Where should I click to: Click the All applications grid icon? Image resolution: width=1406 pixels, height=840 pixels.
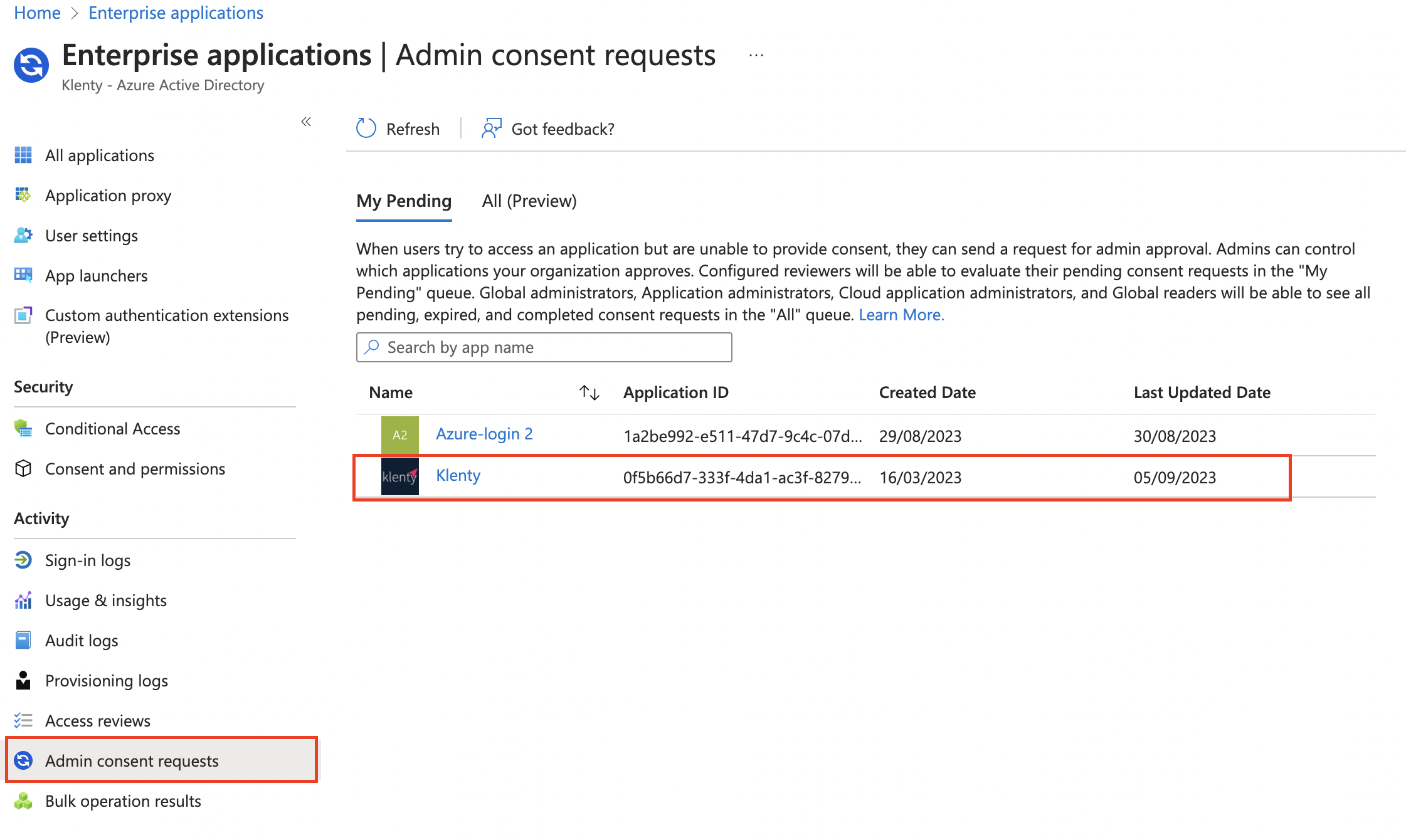23,155
